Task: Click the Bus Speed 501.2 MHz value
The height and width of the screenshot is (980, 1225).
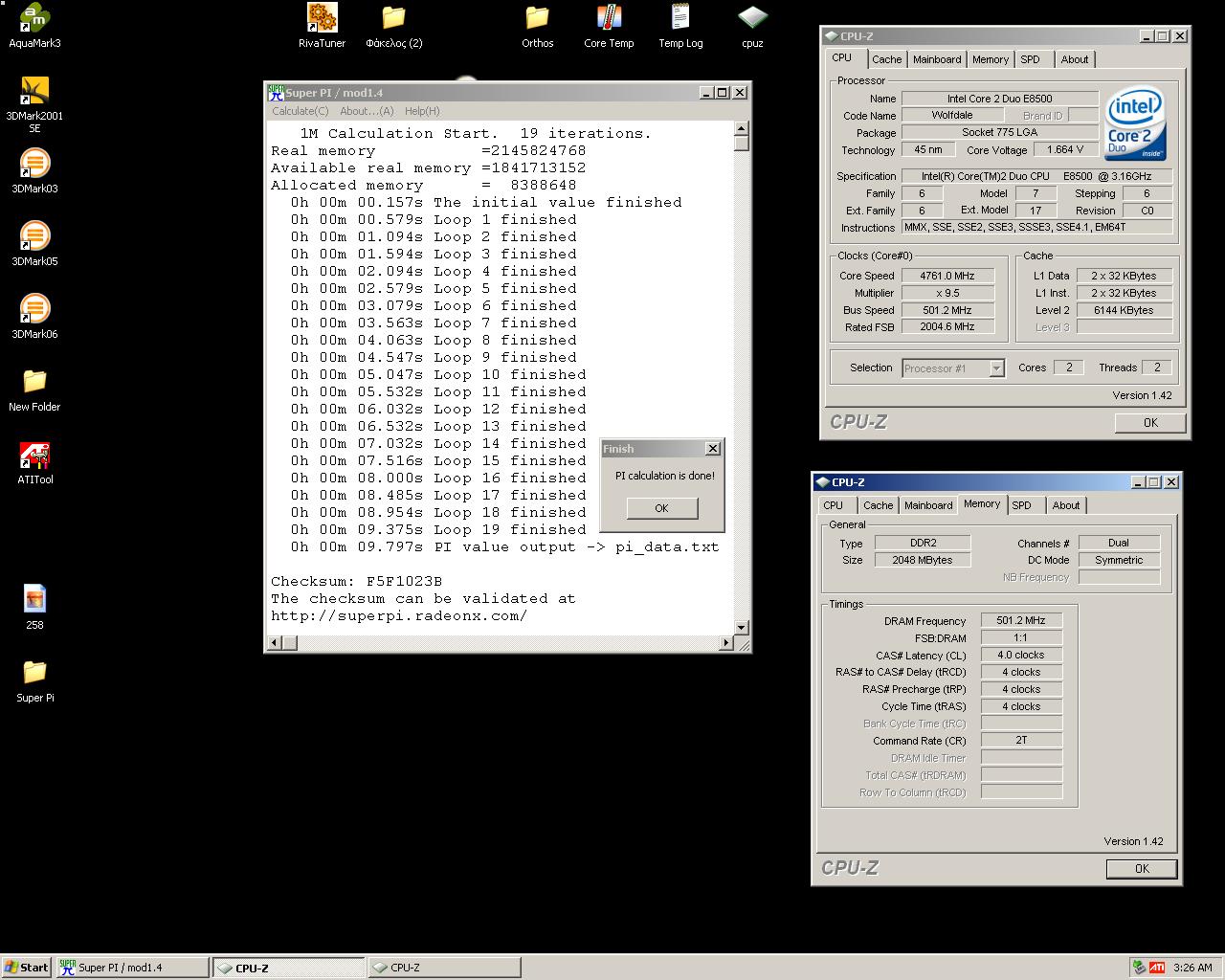Action: coord(947,310)
